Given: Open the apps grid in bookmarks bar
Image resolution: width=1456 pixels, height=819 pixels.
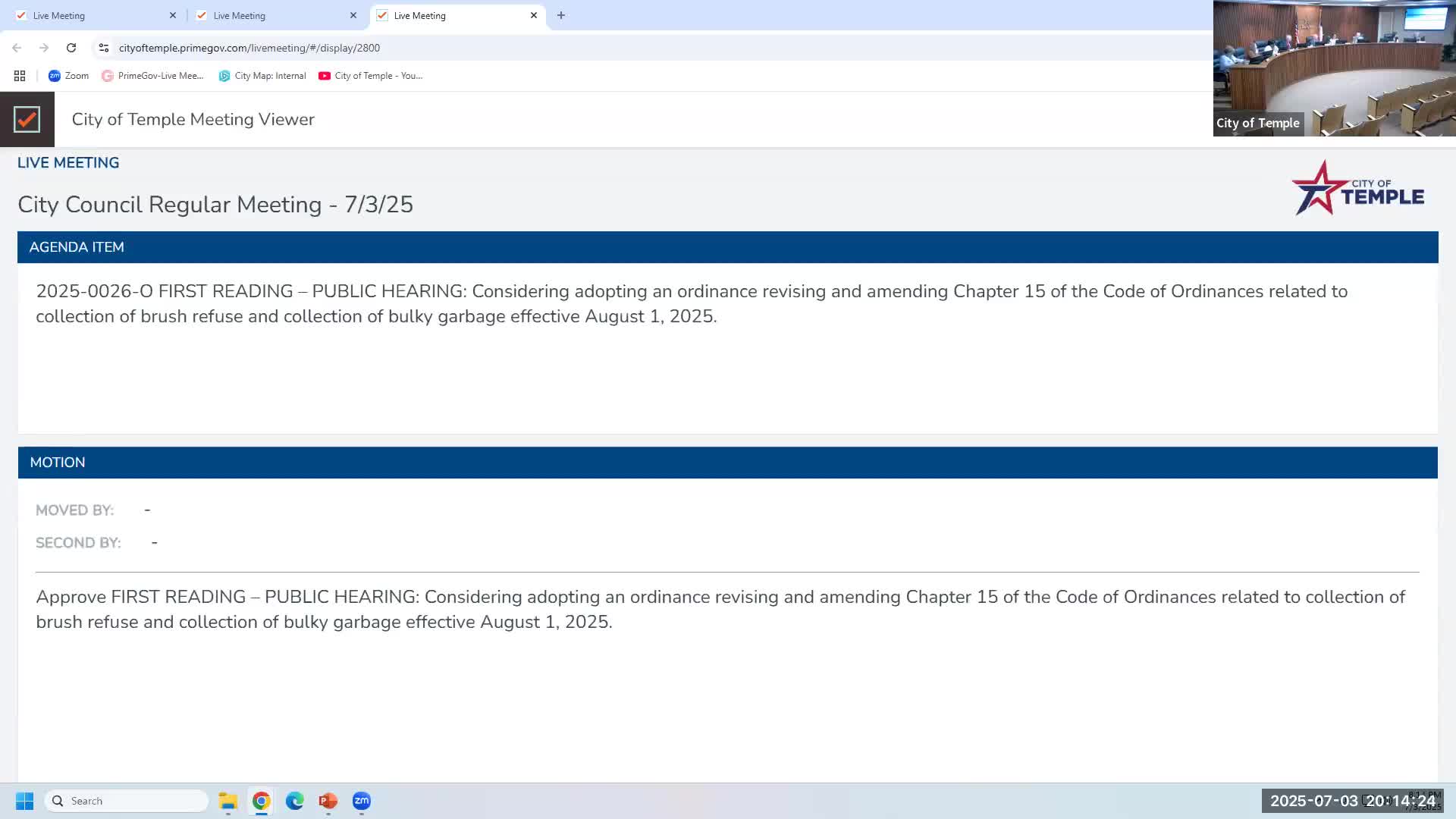Looking at the screenshot, I should coord(20,76).
